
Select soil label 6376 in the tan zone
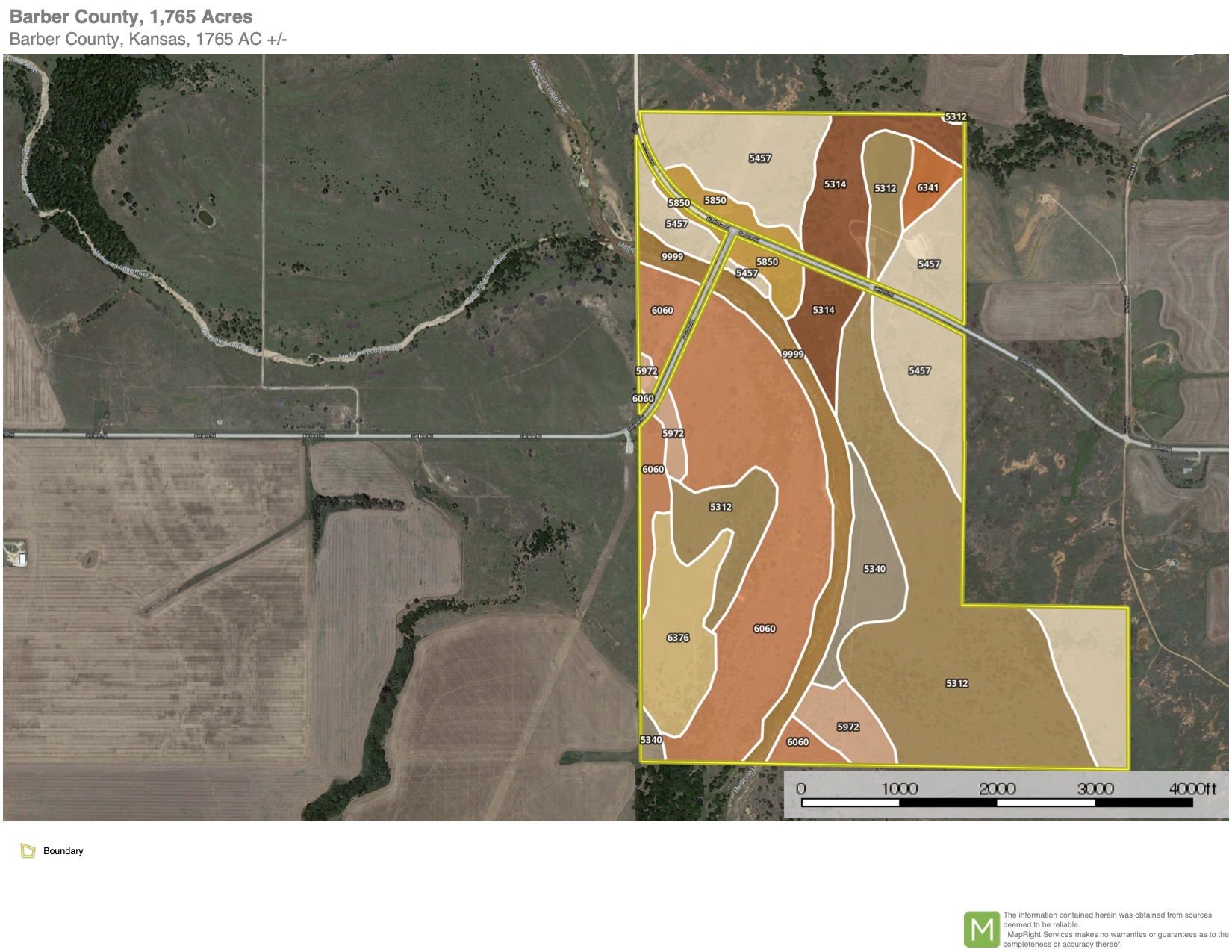click(x=678, y=638)
